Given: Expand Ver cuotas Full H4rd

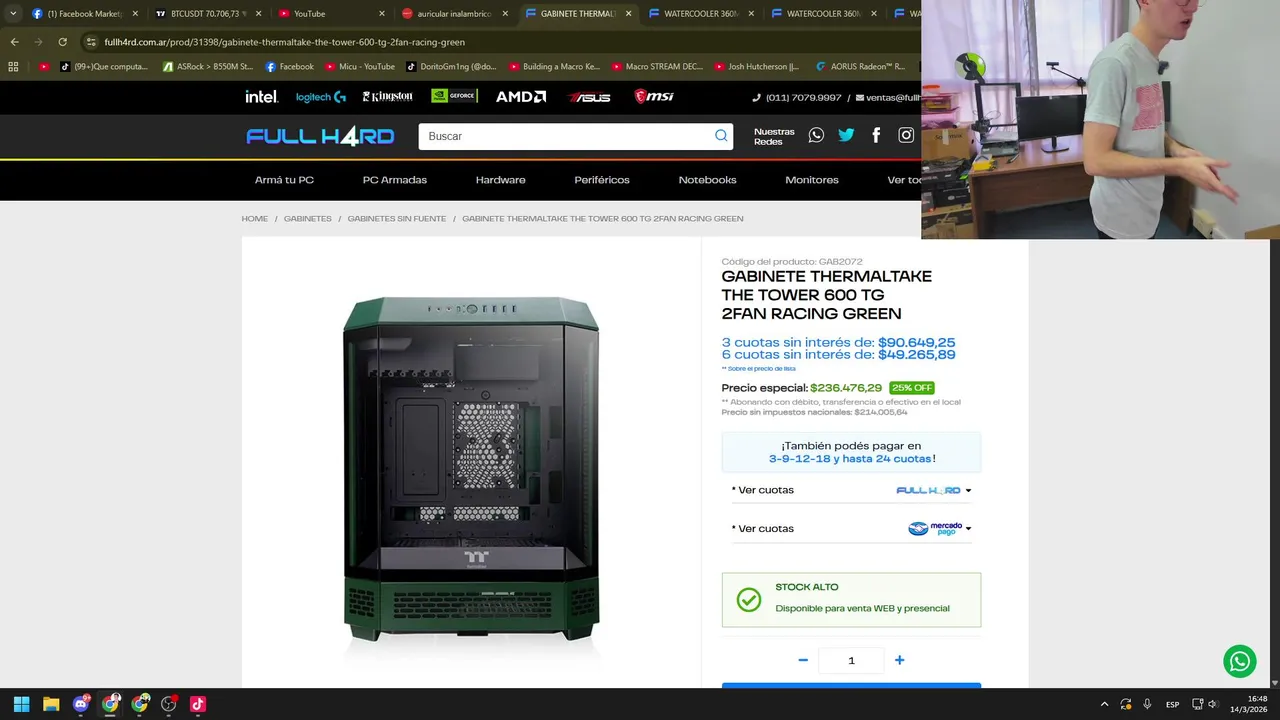Looking at the screenshot, I should (x=851, y=490).
